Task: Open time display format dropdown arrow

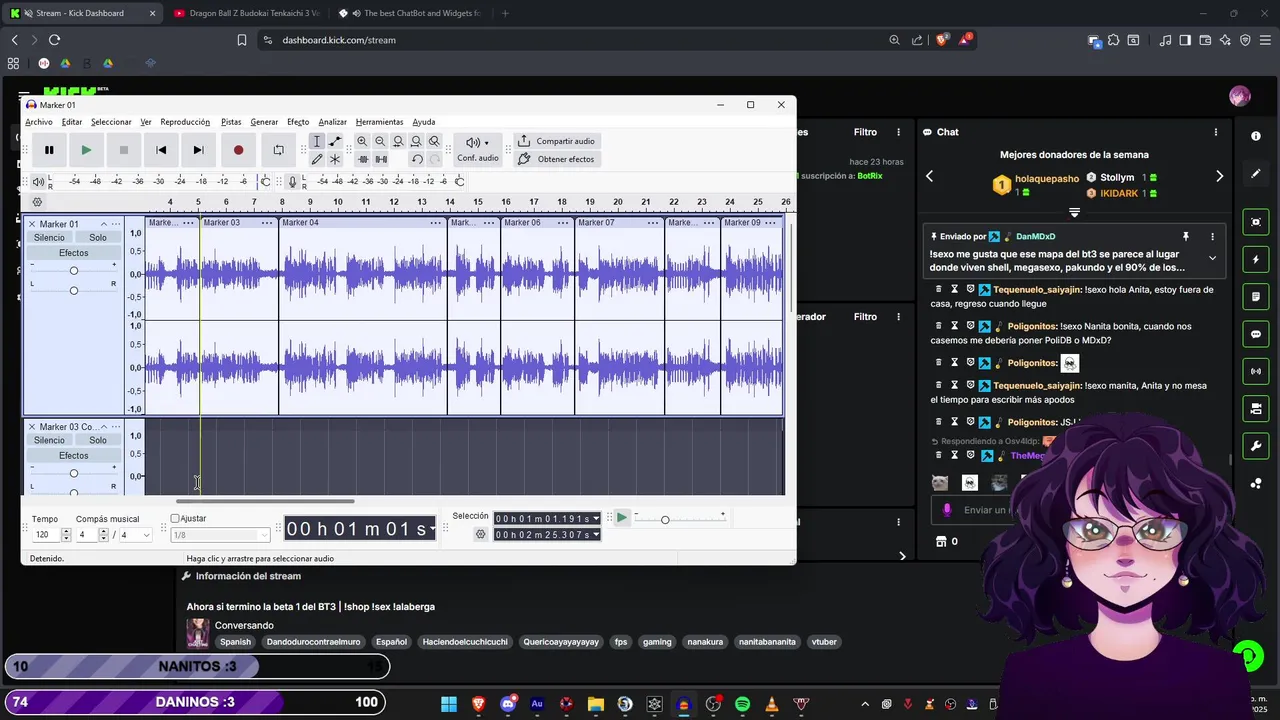Action: [432, 529]
